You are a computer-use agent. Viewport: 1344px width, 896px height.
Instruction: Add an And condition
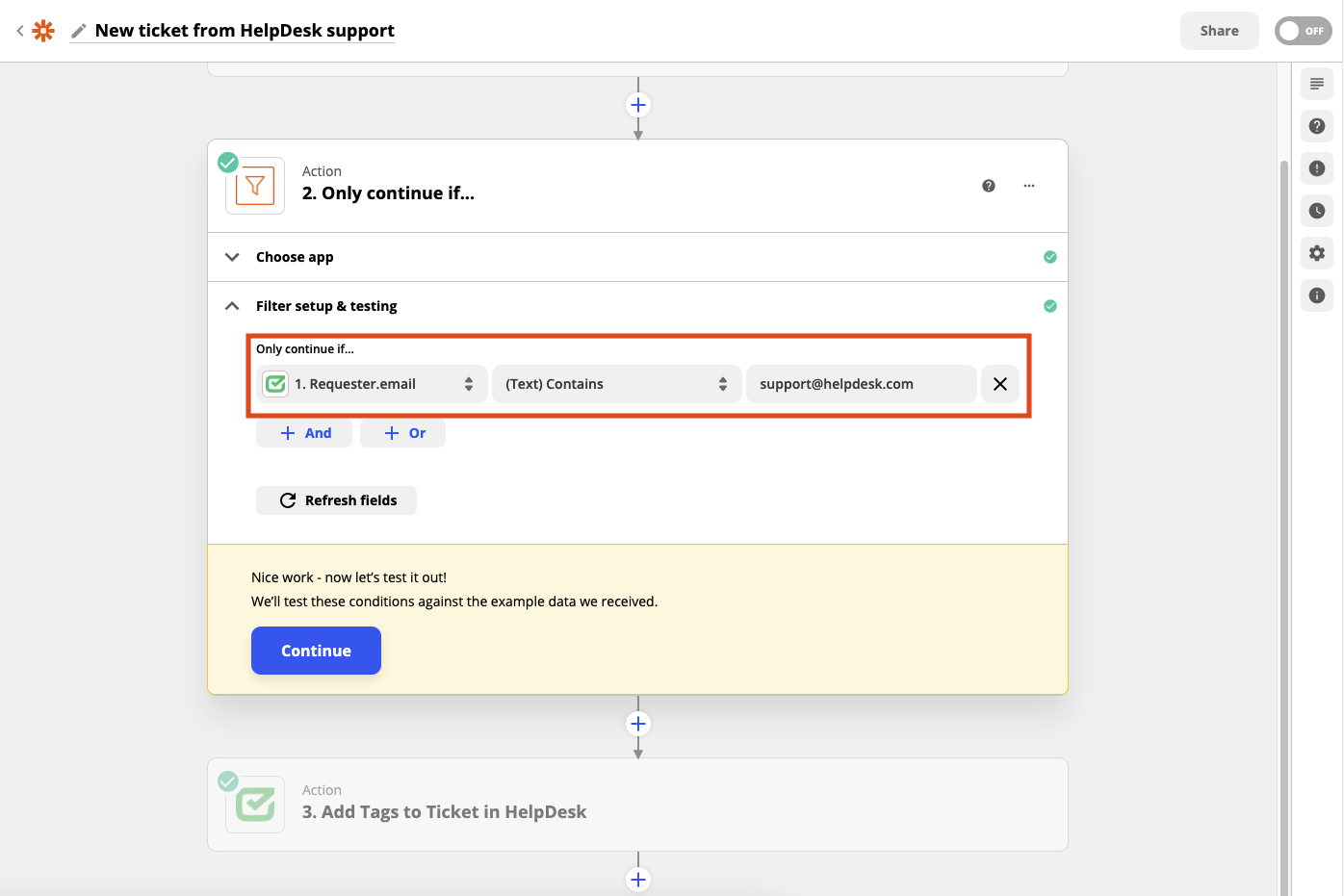point(305,433)
